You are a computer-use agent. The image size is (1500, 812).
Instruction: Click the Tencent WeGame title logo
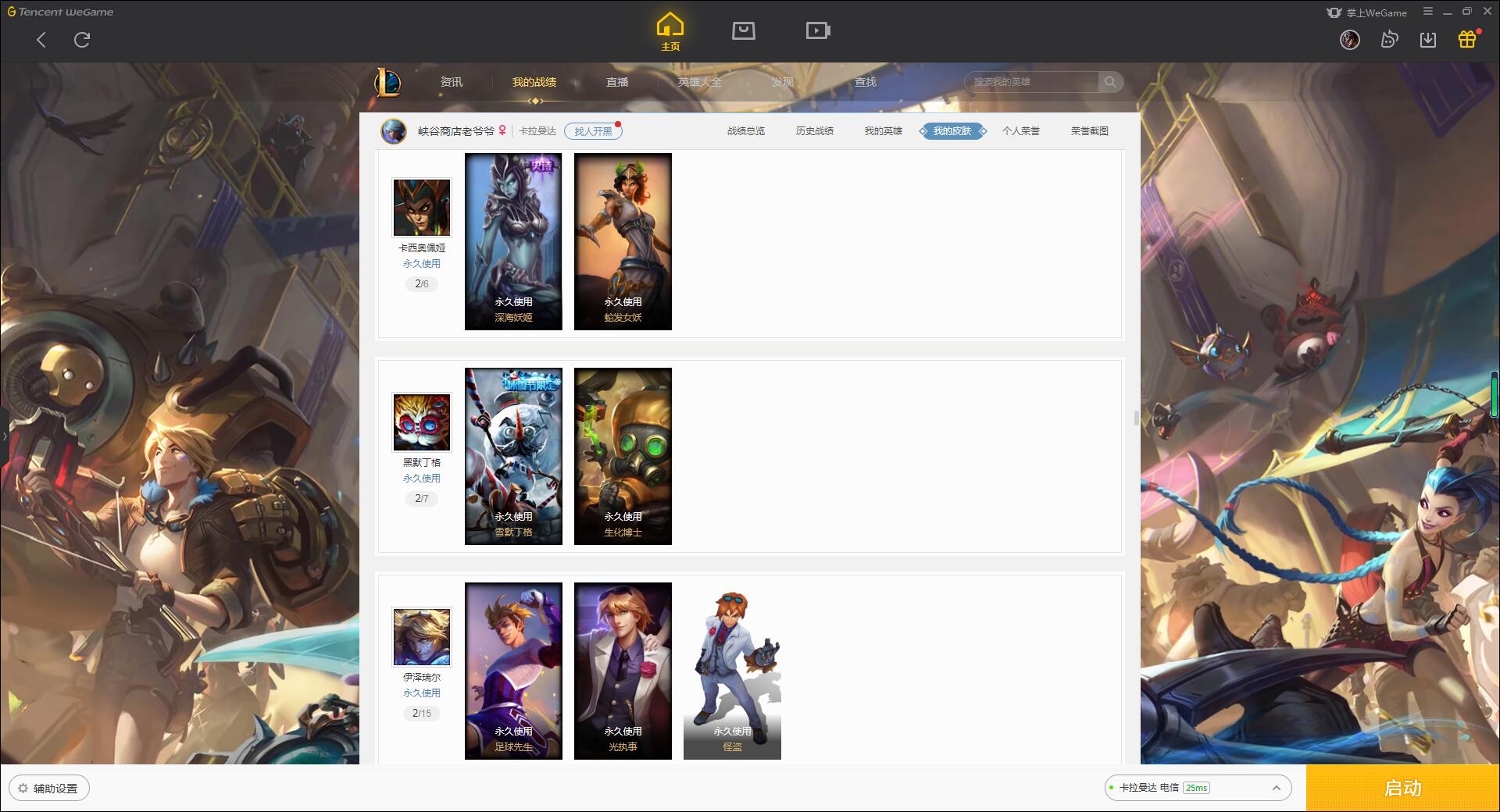(x=60, y=12)
